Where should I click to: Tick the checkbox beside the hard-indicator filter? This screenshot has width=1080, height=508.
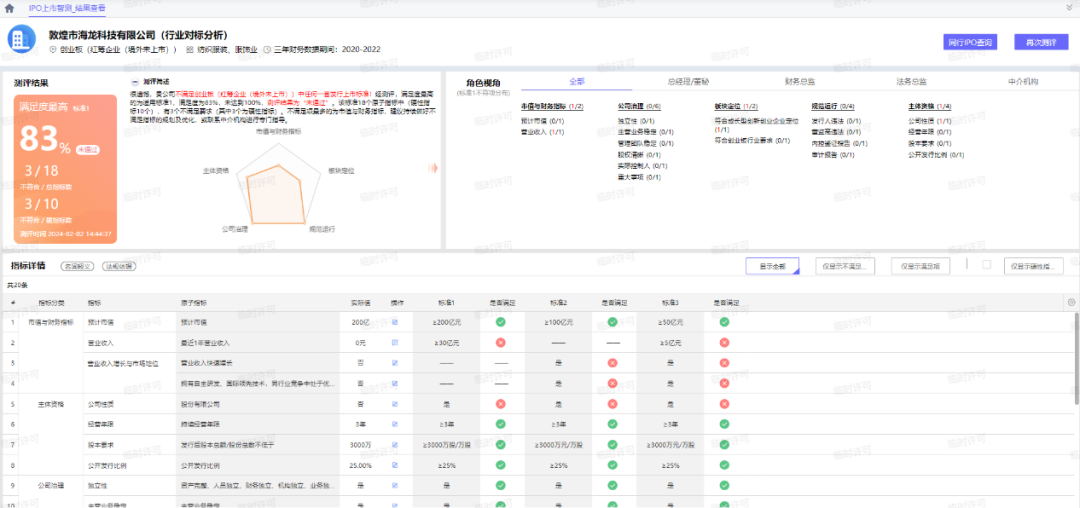(x=986, y=264)
